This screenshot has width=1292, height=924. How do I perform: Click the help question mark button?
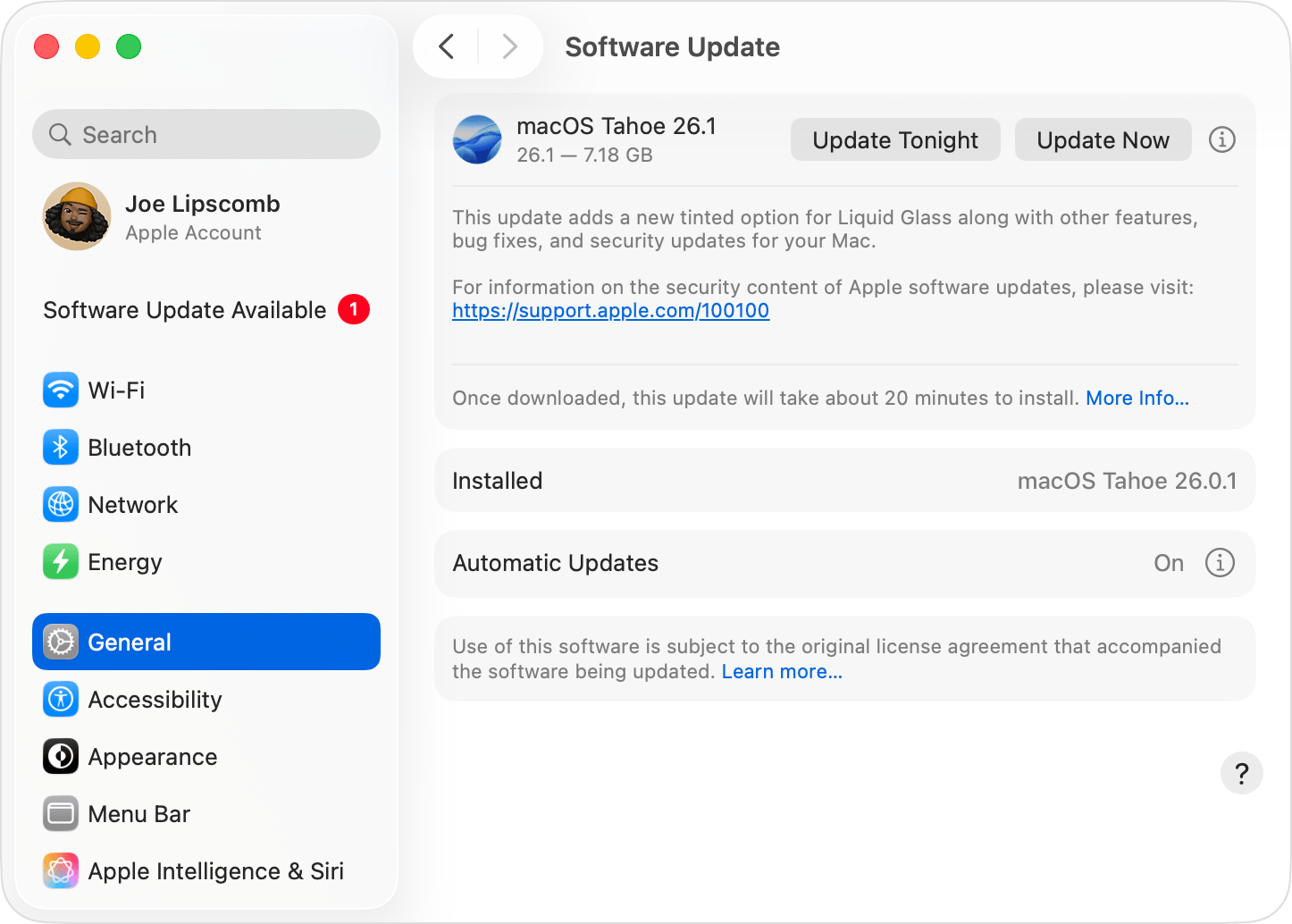coord(1242,773)
